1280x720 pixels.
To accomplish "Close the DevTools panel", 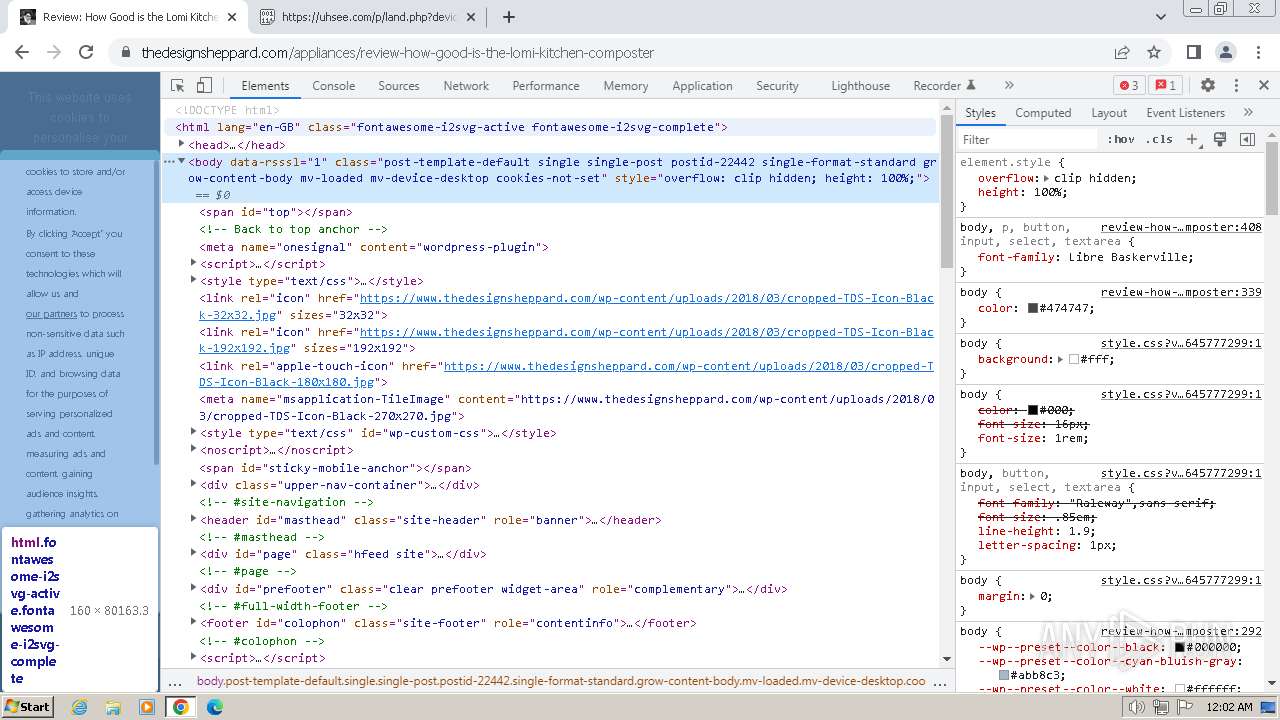I will coord(1264,86).
